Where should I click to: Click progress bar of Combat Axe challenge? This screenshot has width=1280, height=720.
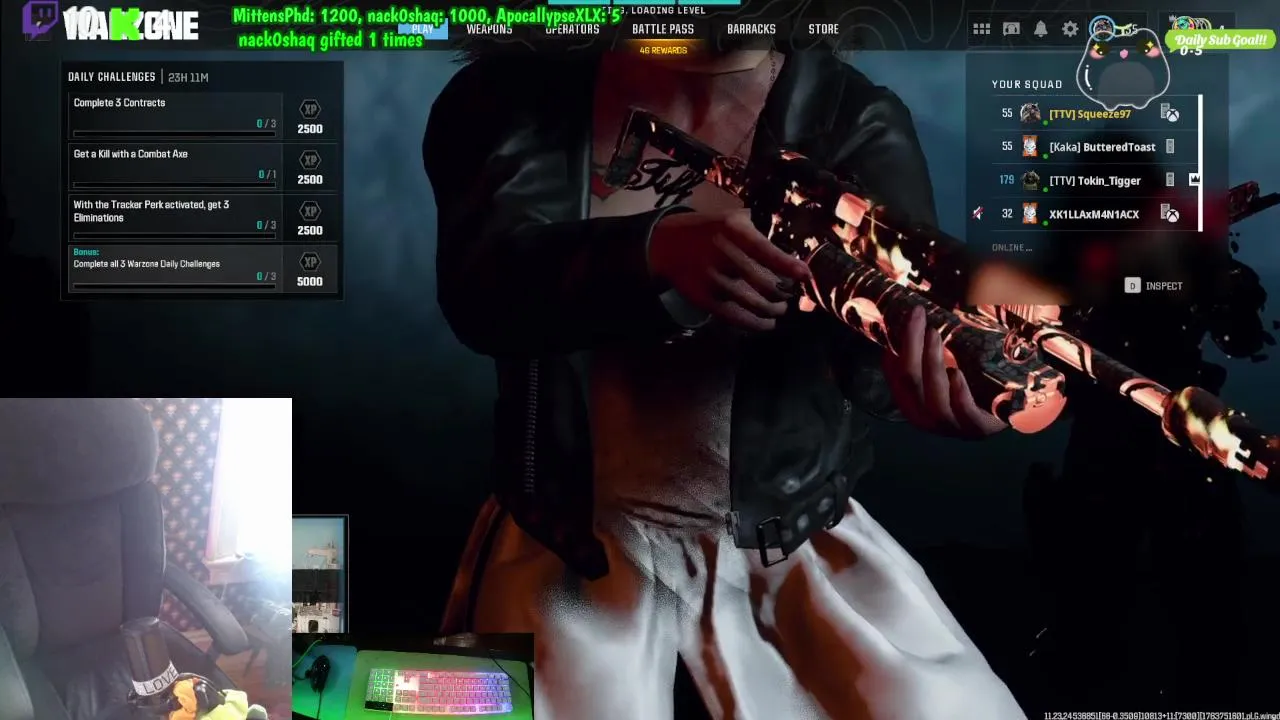pyautogui.click(x=175, y=185)
